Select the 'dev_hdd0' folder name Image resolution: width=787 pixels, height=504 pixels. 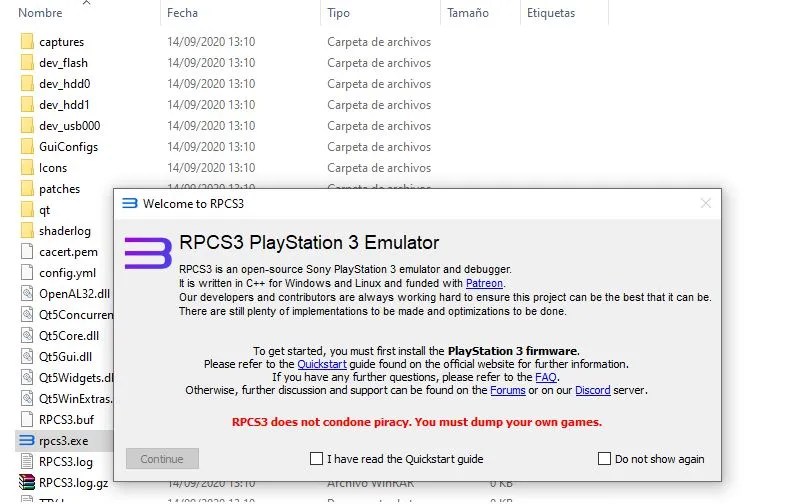tap(64, 84)
